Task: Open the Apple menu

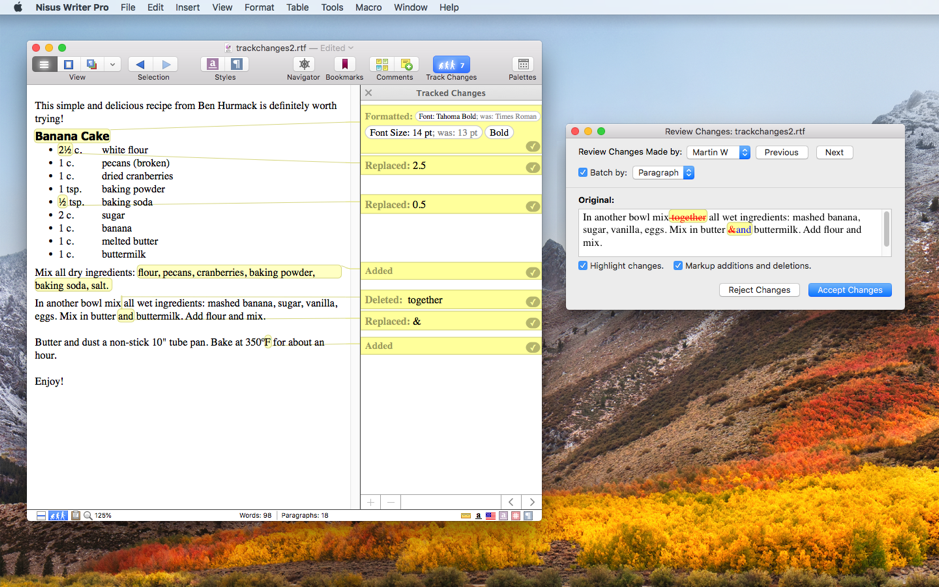Action: [x=18, y=7]
